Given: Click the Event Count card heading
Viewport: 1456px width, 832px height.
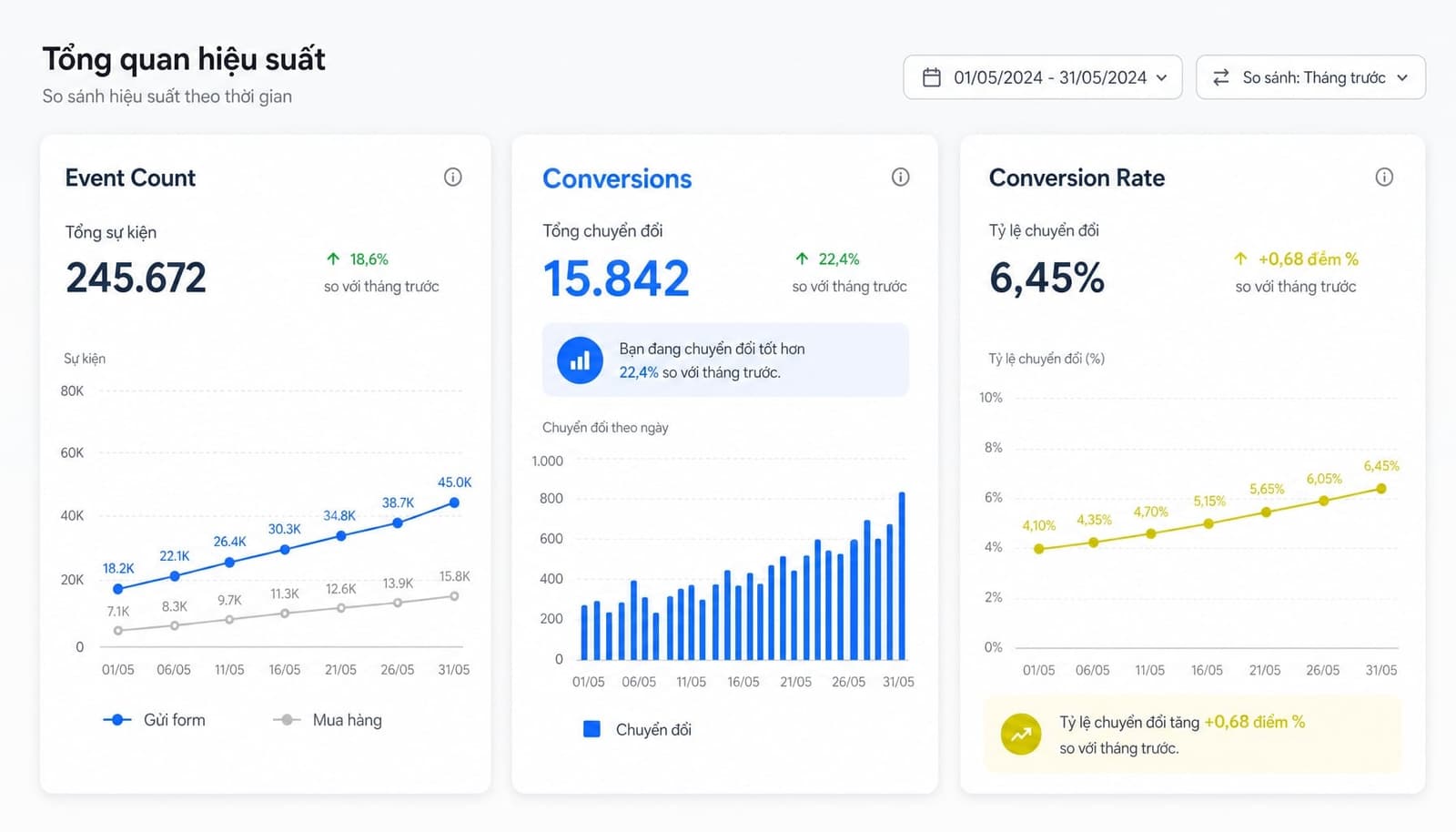Looking at the screenshot, I should pos(130,178).
